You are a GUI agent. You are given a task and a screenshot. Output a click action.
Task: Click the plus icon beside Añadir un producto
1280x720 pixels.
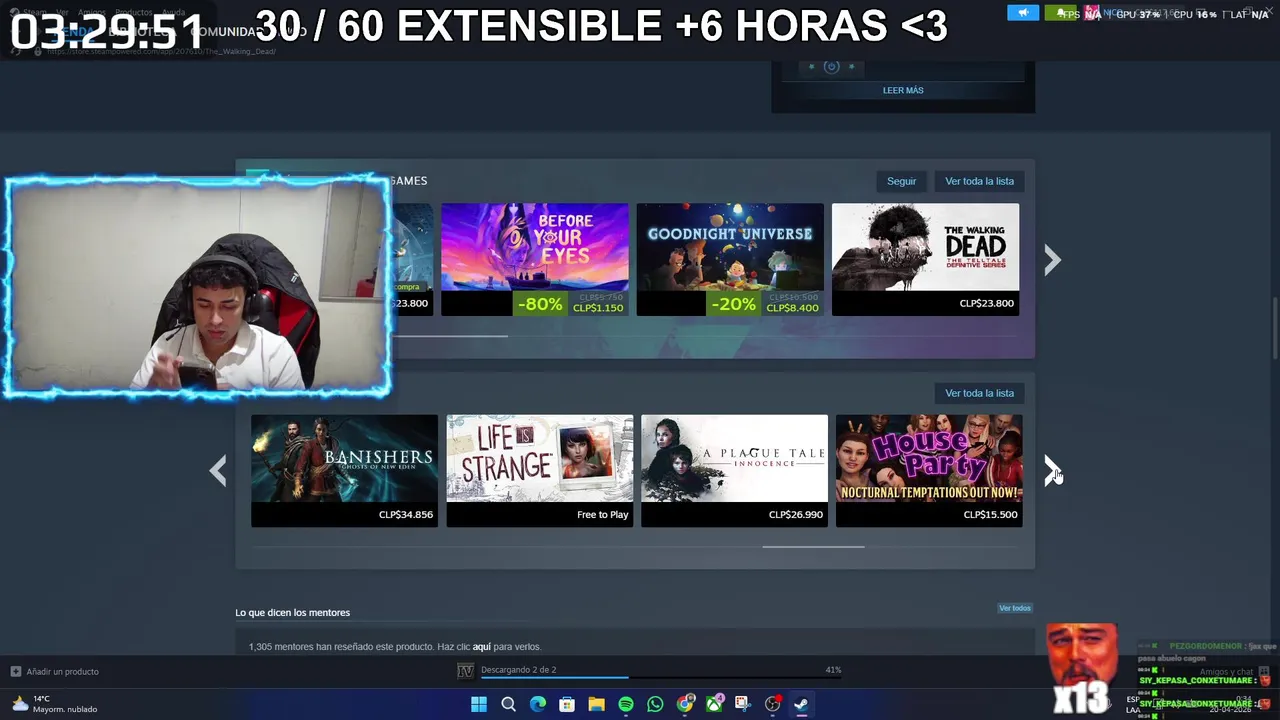15,671
